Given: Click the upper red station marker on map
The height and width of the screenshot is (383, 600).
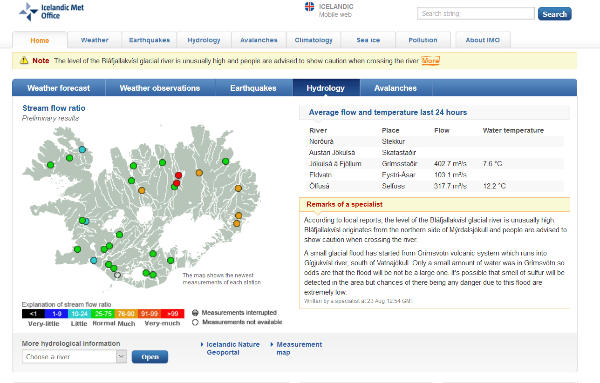Looking at the screenshot, I should pos(178,175).
